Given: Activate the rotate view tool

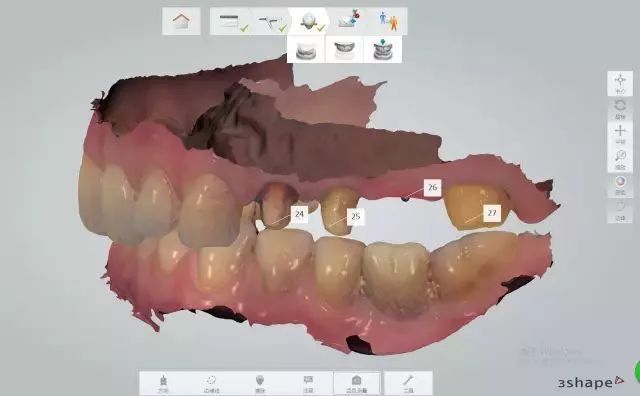Looking at the screenshot, I should 620,109.
